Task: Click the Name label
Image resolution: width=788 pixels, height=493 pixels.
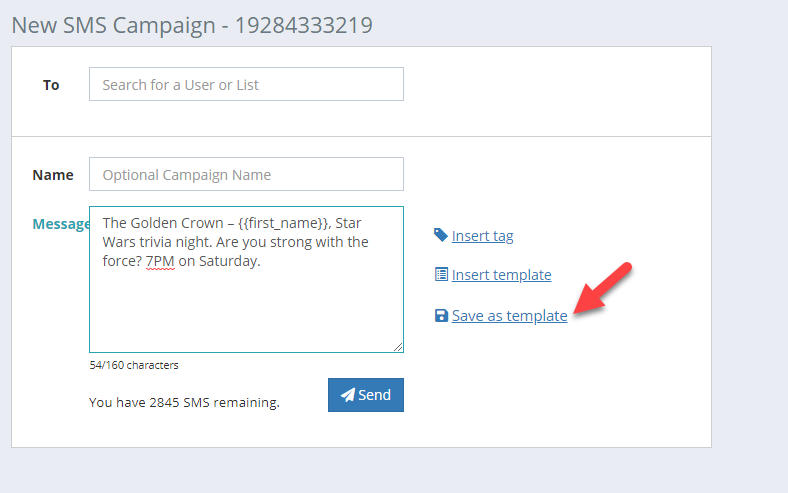Action: coord(53,175)
